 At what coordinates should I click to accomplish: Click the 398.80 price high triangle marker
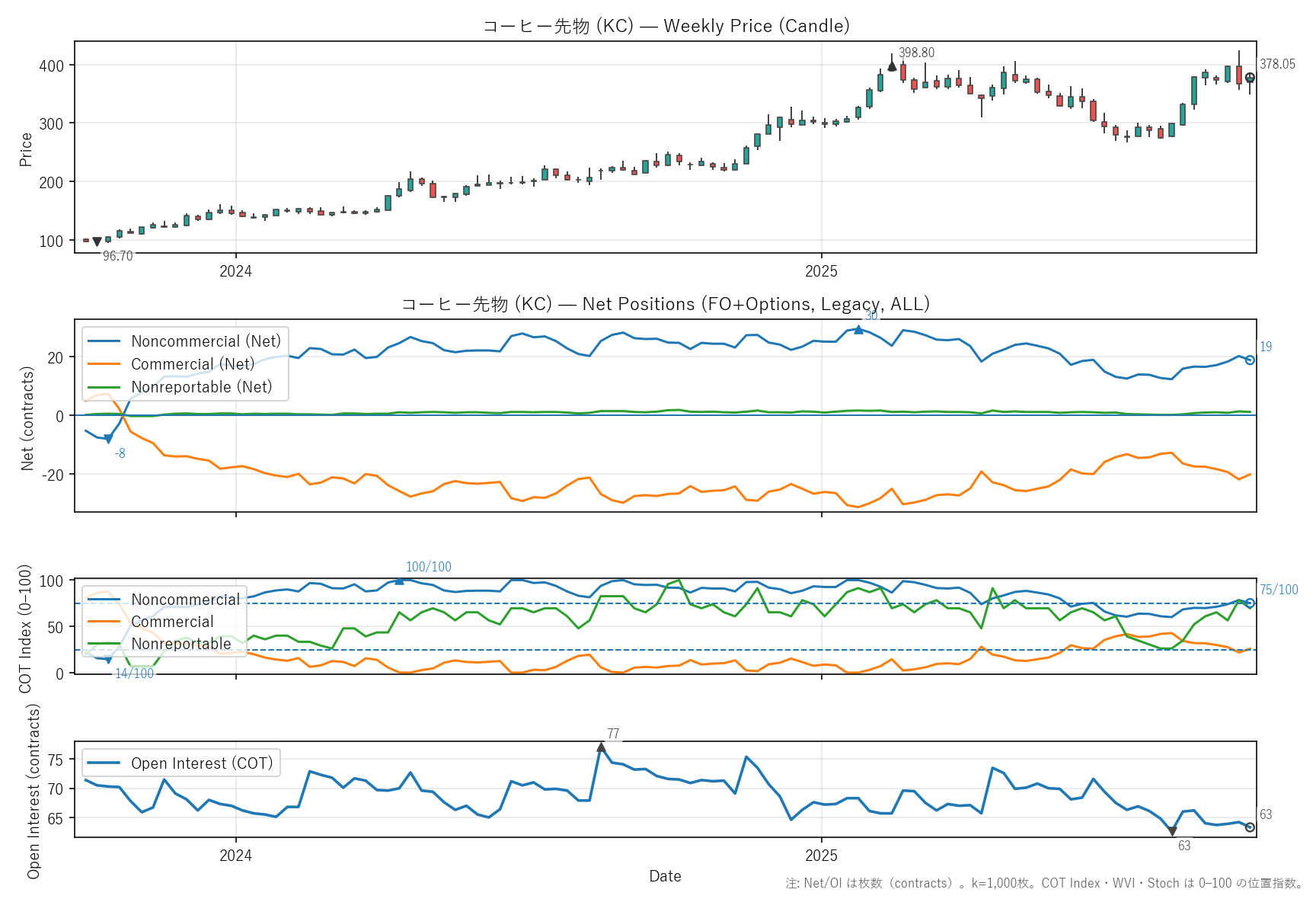tap(892, 66)
